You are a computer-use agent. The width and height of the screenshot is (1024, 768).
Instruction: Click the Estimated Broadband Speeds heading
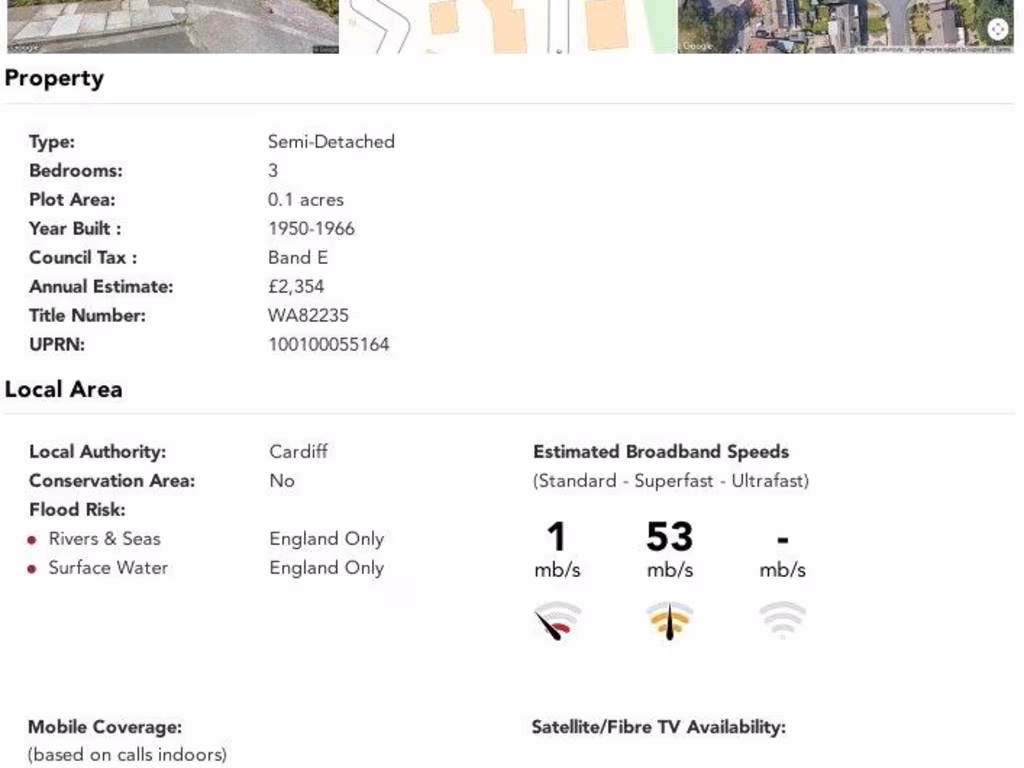[x=661, y=452]
